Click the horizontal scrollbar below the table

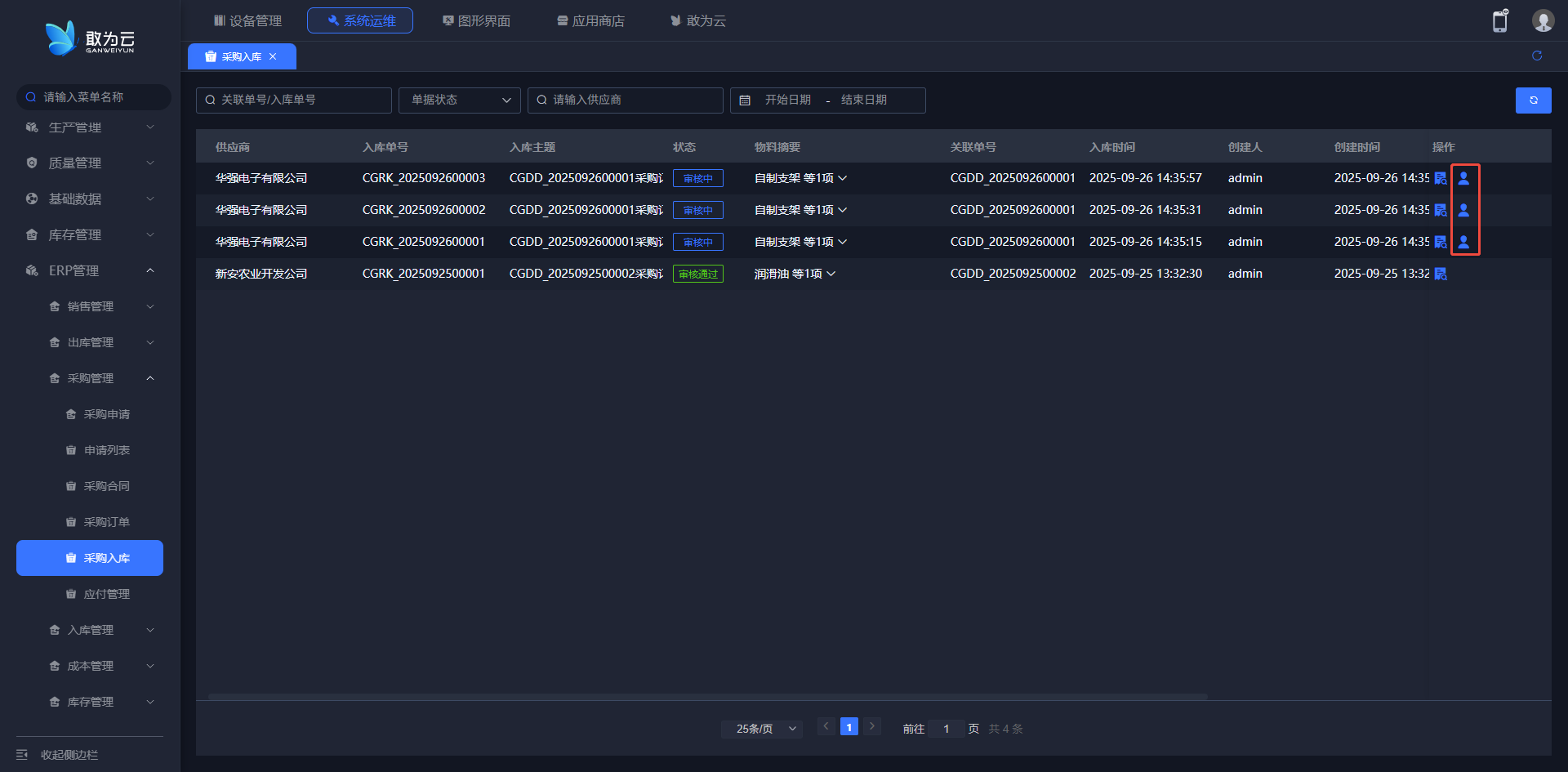coord(707,697)
